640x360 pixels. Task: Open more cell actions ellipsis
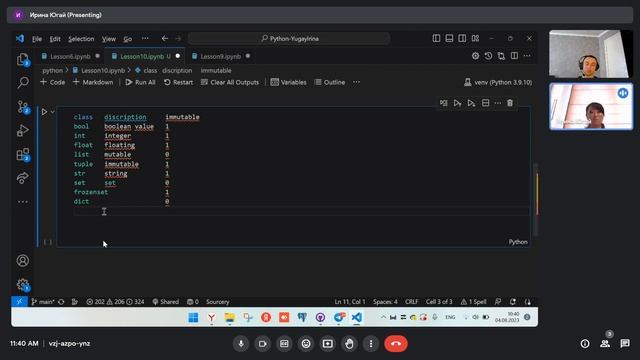[x=498, y=103]
